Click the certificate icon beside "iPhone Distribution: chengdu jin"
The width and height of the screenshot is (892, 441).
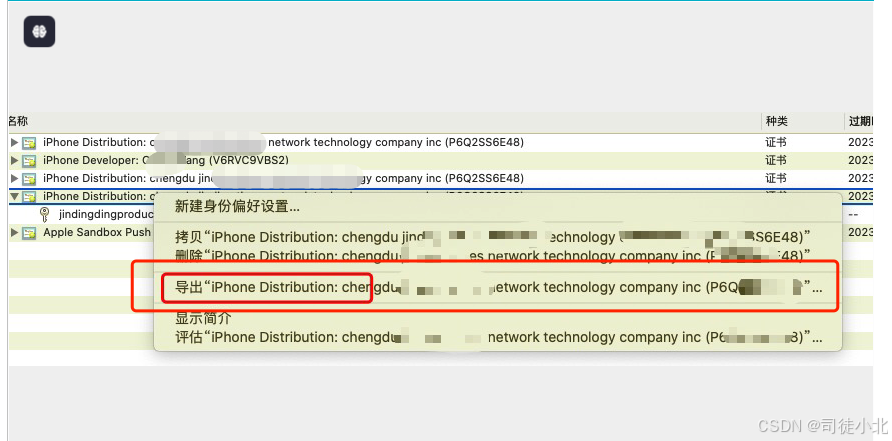[x=29, y=179]
